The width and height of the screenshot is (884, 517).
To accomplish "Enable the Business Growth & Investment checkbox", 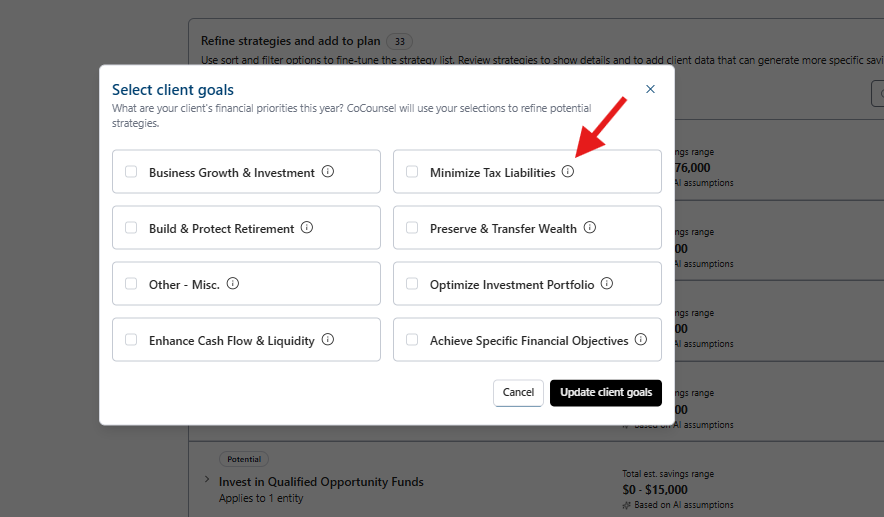I will click(x=131, y=172).
